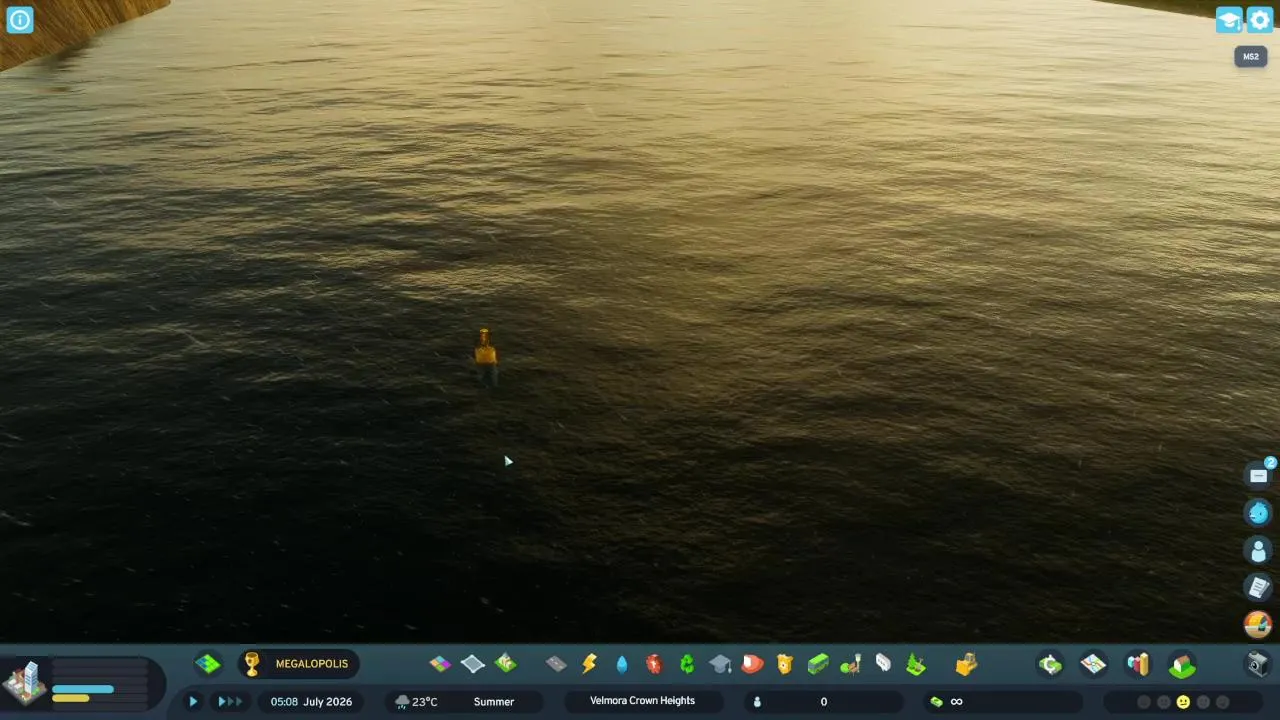Click the MEGALOPOLIS milestone trophy button

(x=298, y=664)
